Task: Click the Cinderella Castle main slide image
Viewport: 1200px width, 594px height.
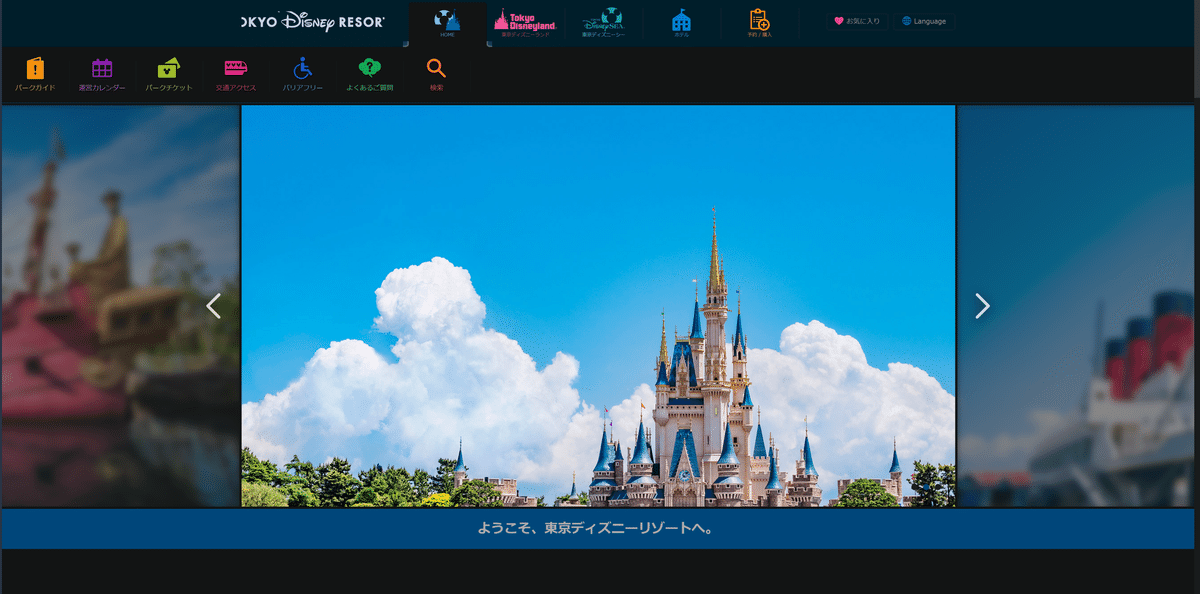Action: tap(598, 306)
